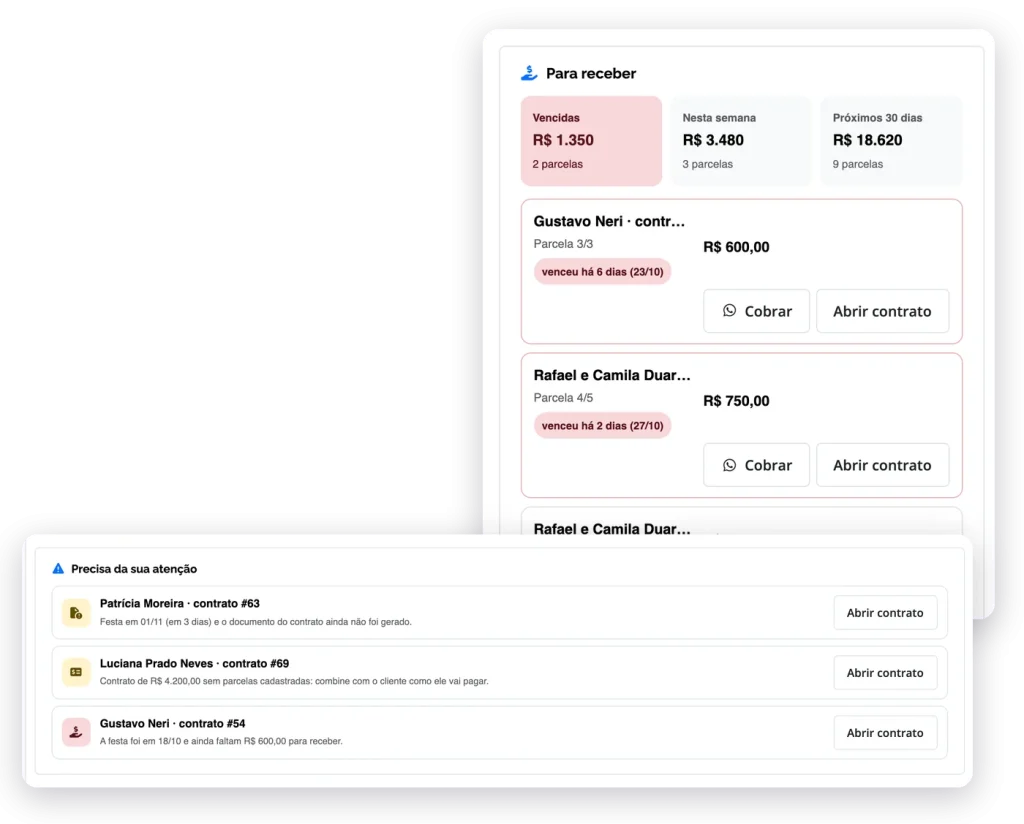Open the contract for Gustavo Neri's R$ 600,00 installment
The image size is (1024, 824).
[882, 311]
